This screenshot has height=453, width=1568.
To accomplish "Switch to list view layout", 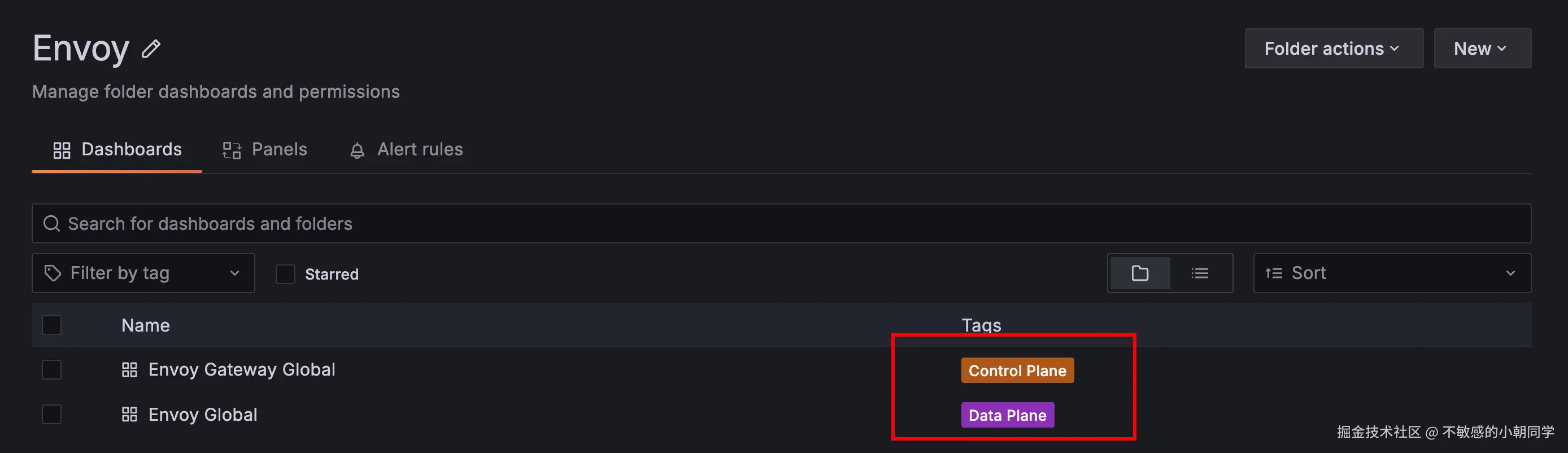I will click(1200, 273).
